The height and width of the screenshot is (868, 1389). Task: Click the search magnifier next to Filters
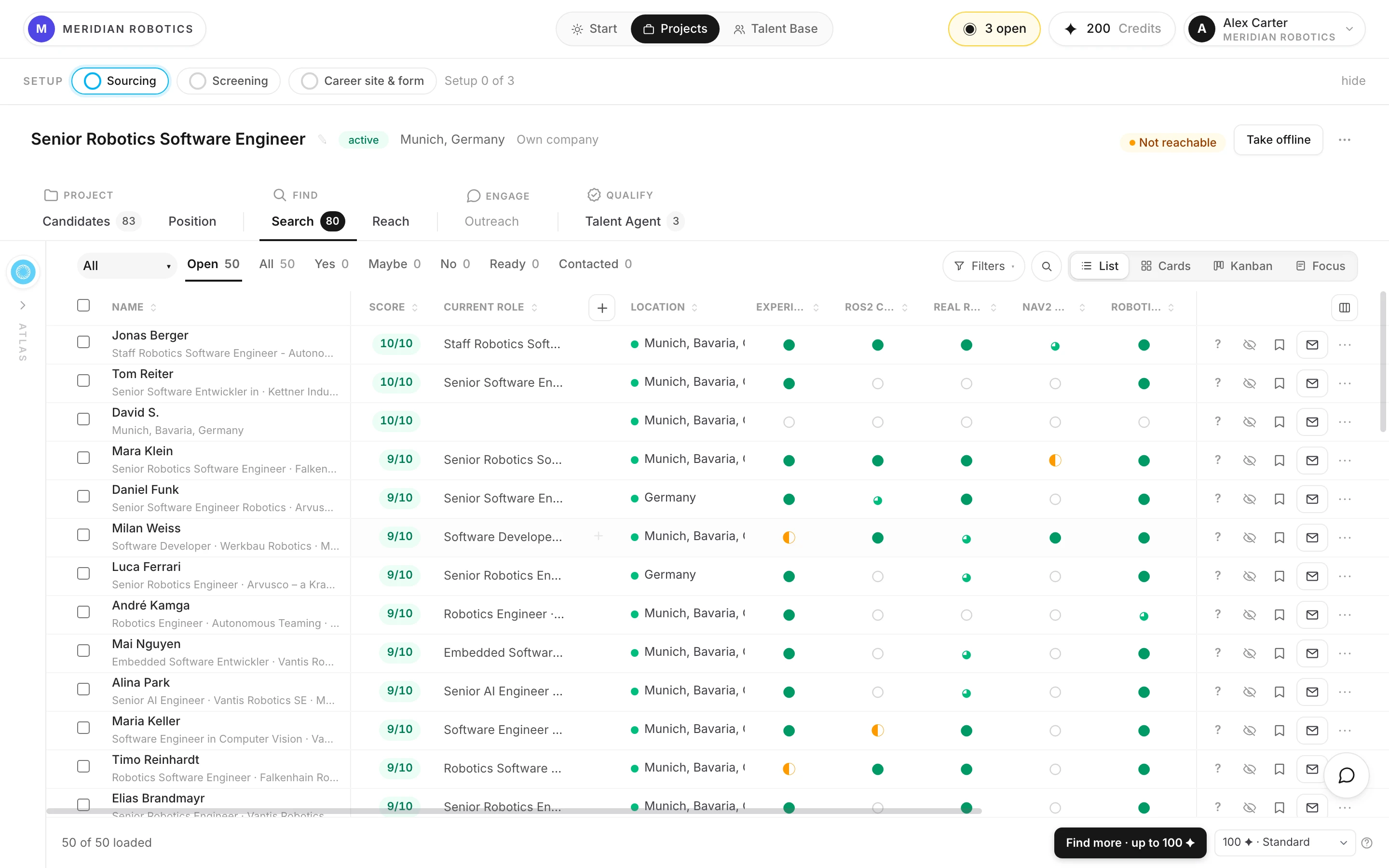click(1047, 266)
